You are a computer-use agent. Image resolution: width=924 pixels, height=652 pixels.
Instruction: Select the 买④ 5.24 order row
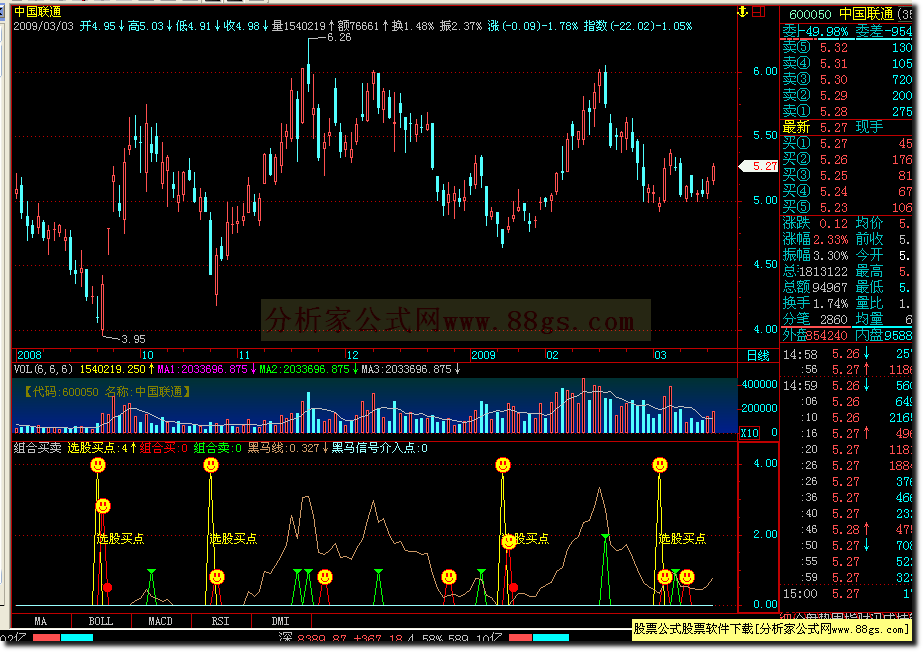click(847, 192)
